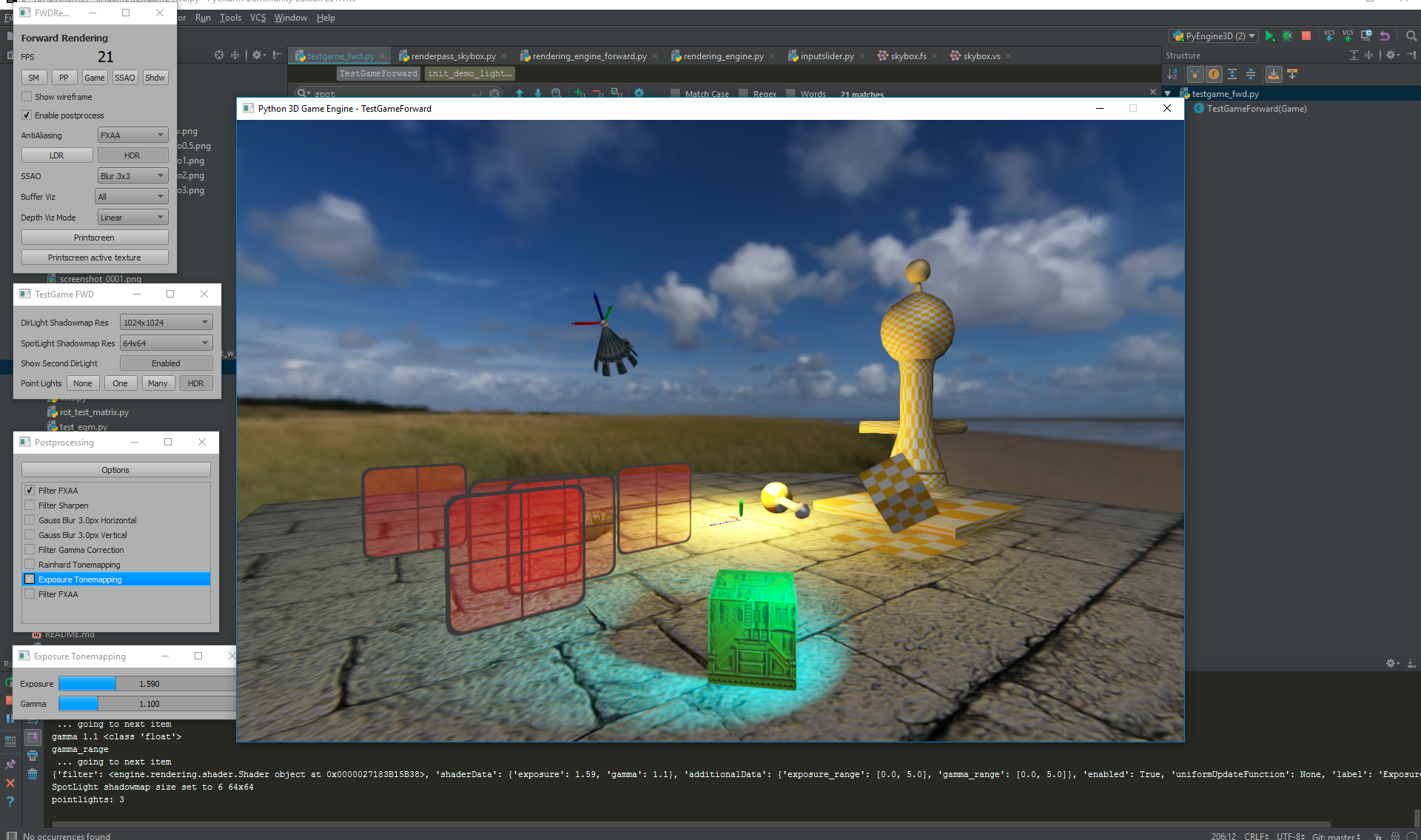Toggle the Exposure Tonemapping checkbox

[30, 579]
